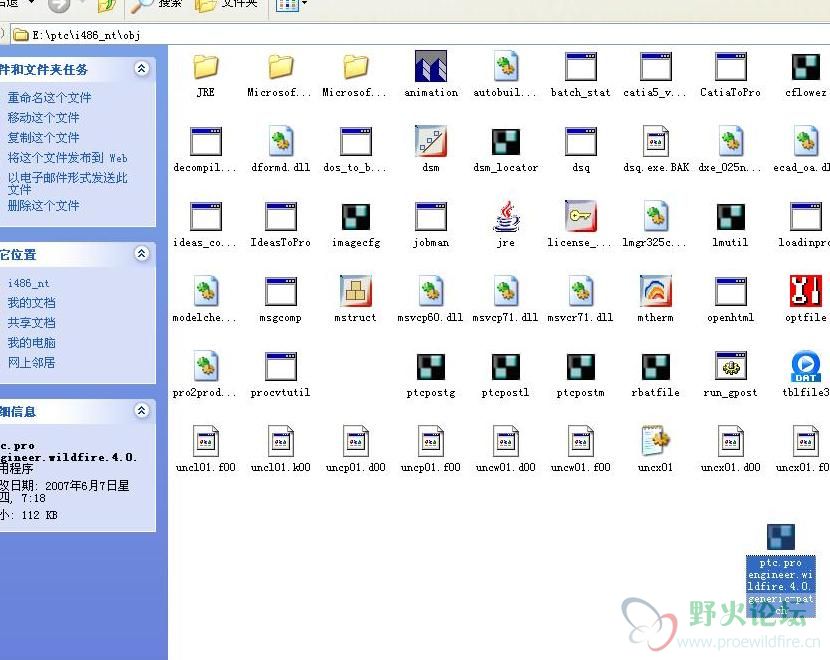Select the cflower icon
Viewport: 830px width, 660px height.
806,67
